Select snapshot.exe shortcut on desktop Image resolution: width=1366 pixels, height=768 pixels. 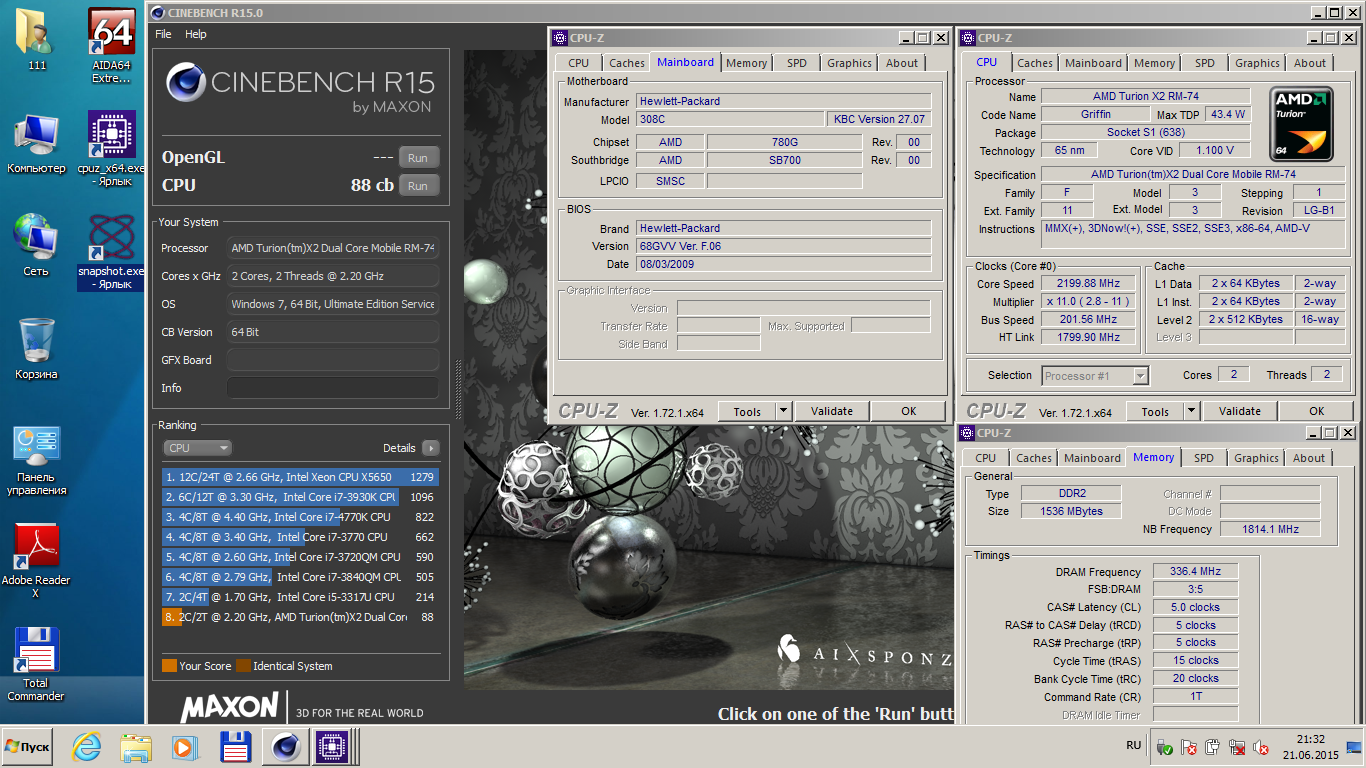click(111, 252)
